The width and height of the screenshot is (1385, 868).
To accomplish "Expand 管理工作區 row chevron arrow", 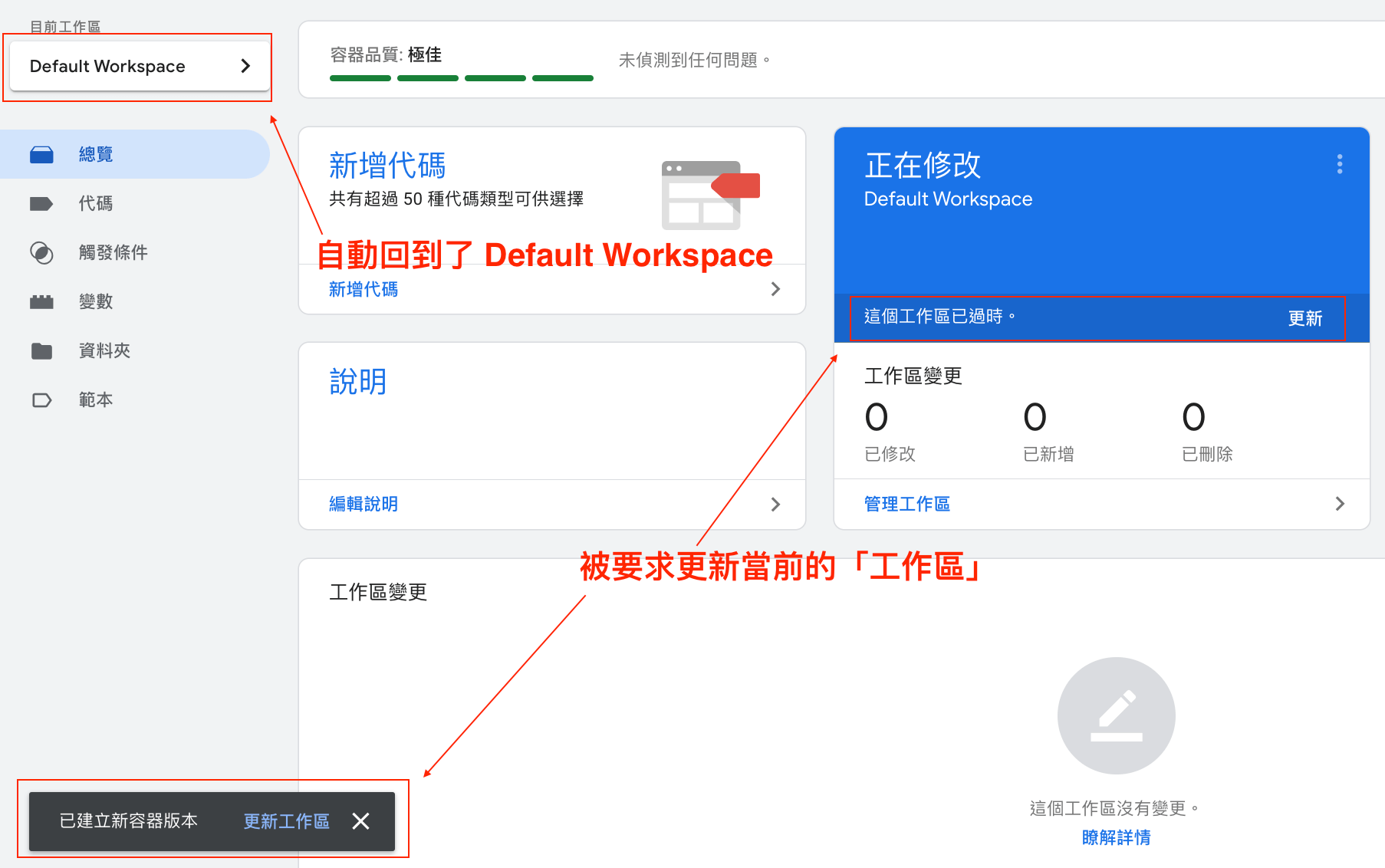I will (1340, 504).
